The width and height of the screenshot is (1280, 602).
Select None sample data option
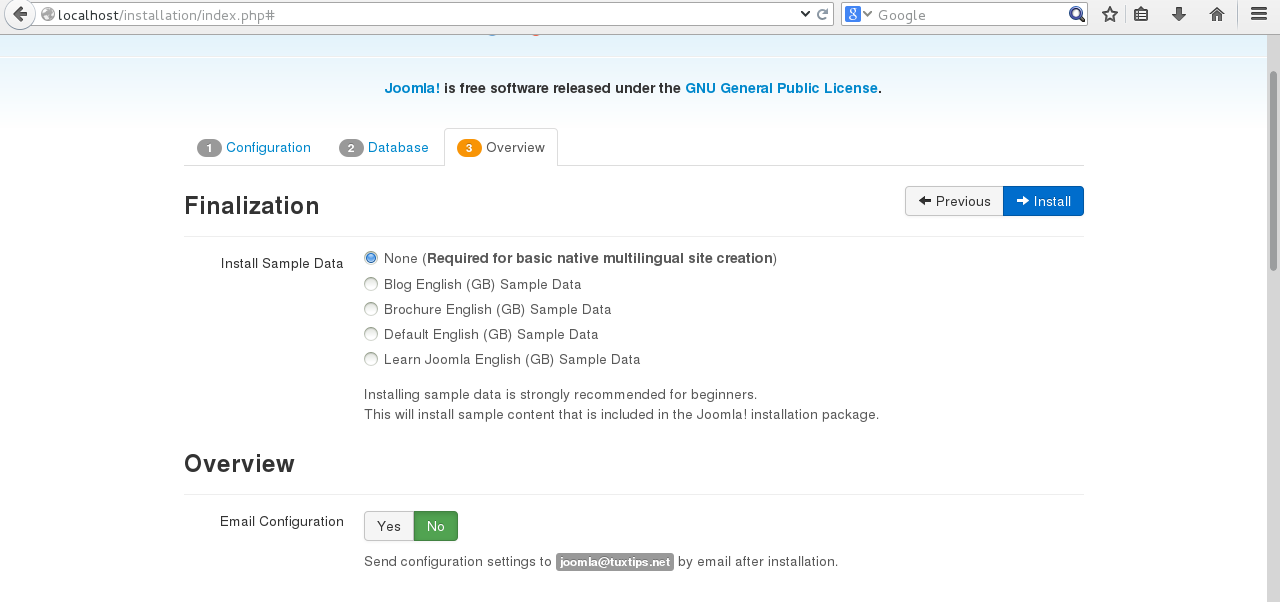[371, 258]
